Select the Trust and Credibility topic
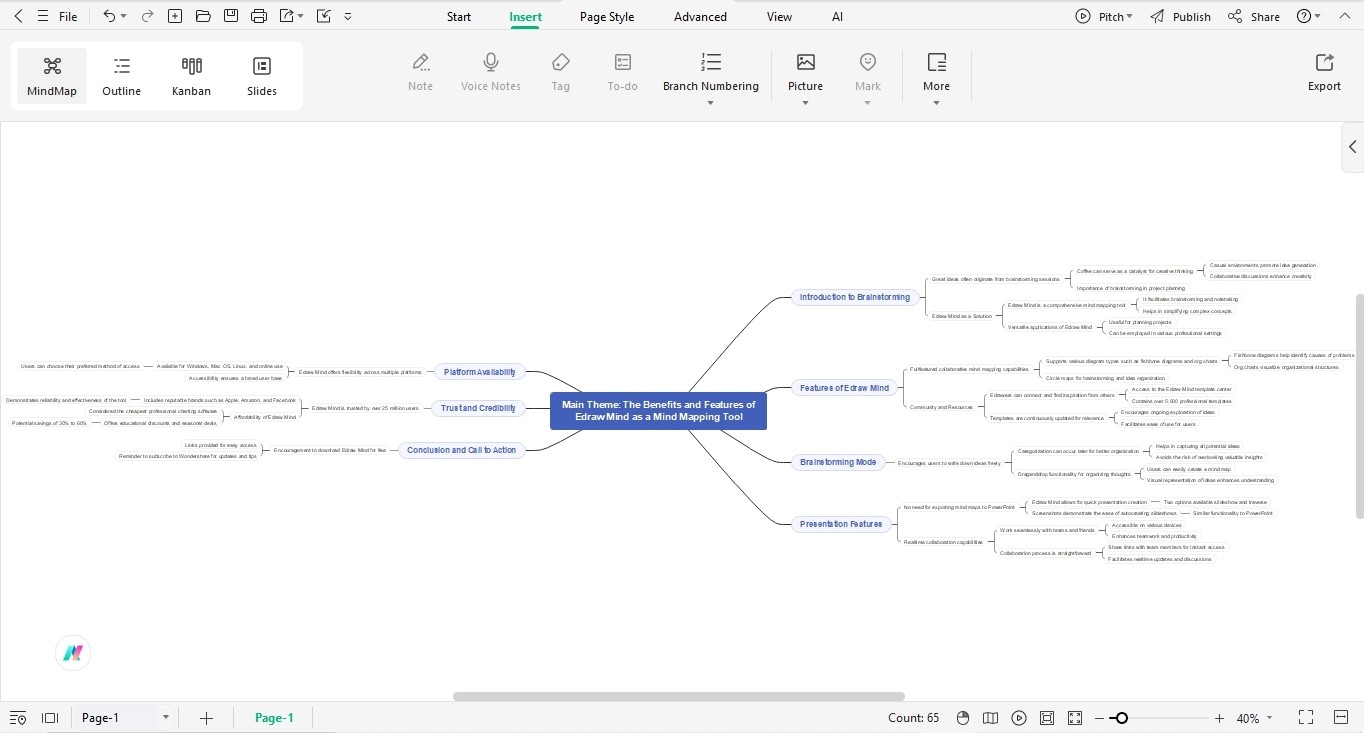Screen dimensions: 1364x733 (478, 408)
